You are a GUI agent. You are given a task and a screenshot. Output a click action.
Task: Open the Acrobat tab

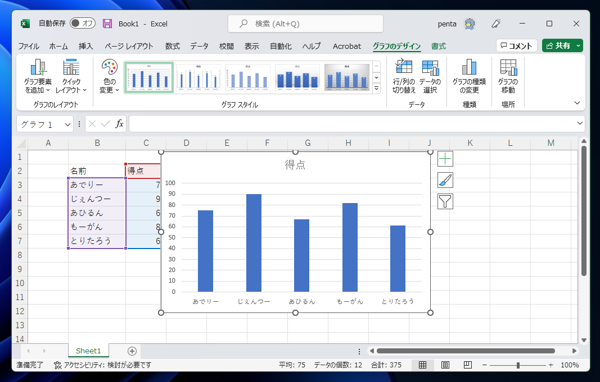(347, 46)
